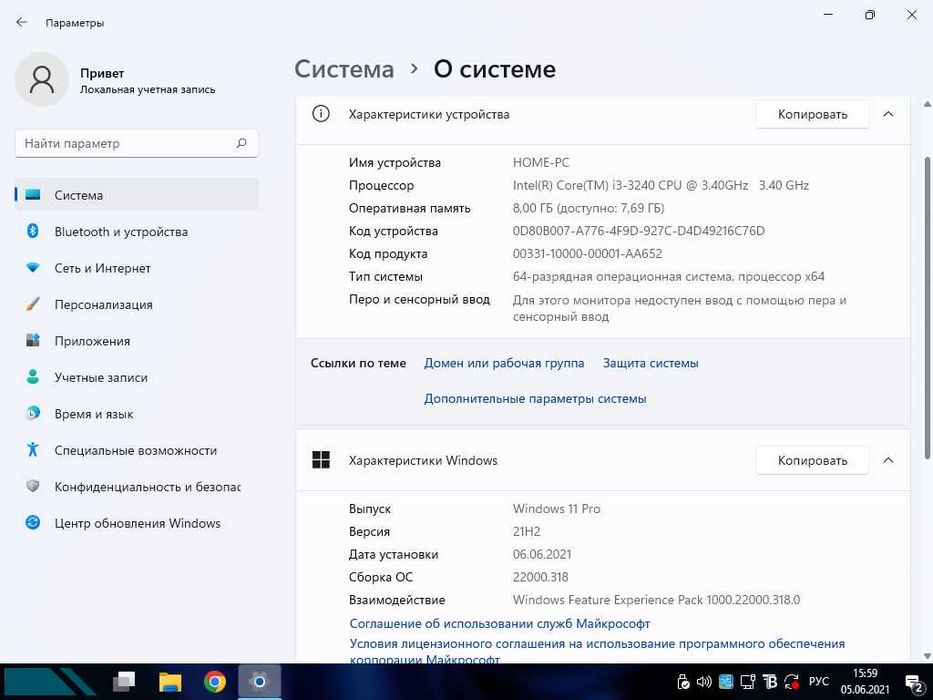Click the scrollbar up arrow
Viewport: 933px width, 700px height.
pyautogui.click(x=927, y=104)
